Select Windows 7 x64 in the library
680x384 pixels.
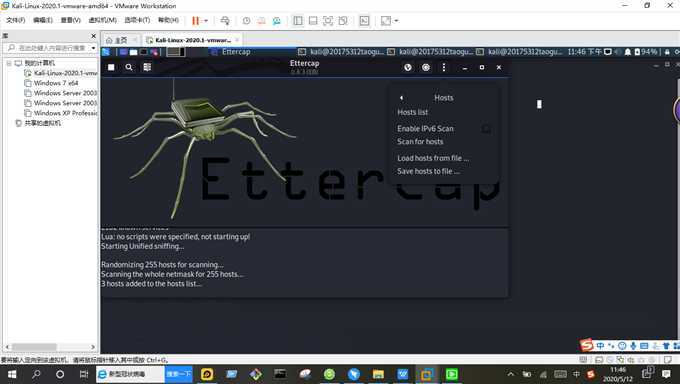(56, 83)
